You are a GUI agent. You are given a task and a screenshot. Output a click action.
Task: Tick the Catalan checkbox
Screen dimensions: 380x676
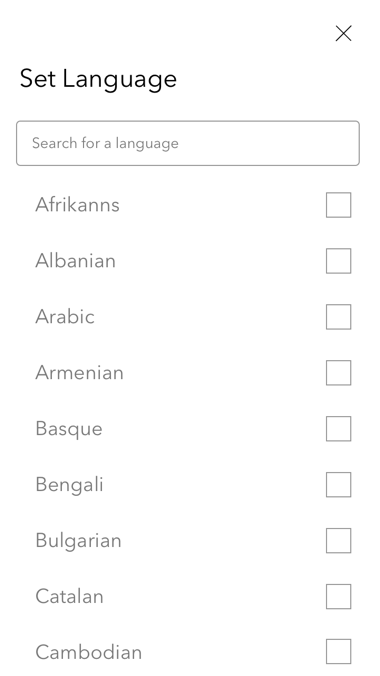click(339, 597)
